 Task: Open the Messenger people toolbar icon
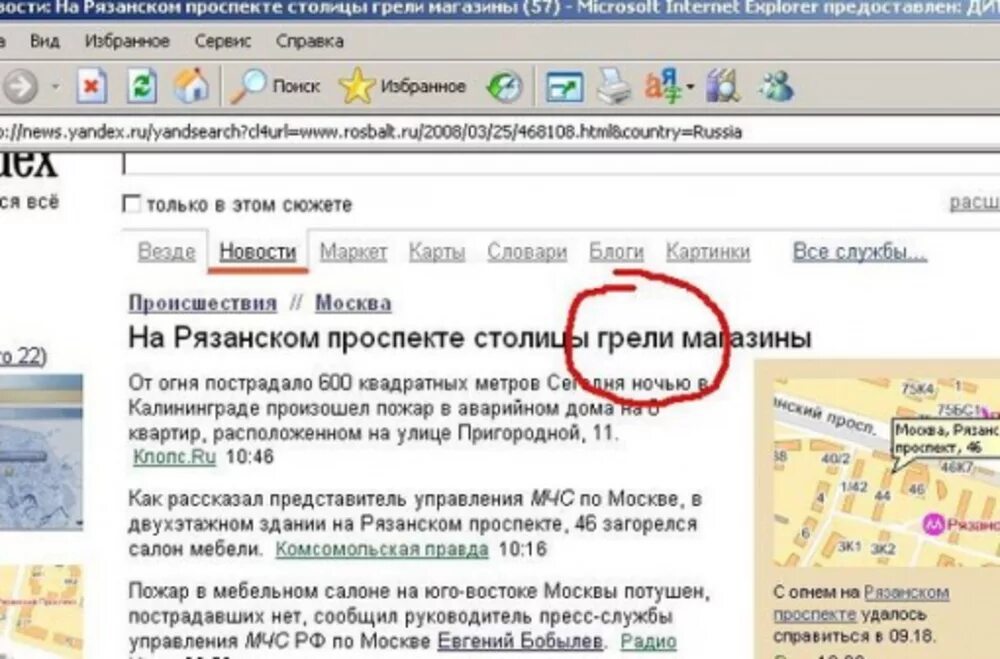click(776, 85)
